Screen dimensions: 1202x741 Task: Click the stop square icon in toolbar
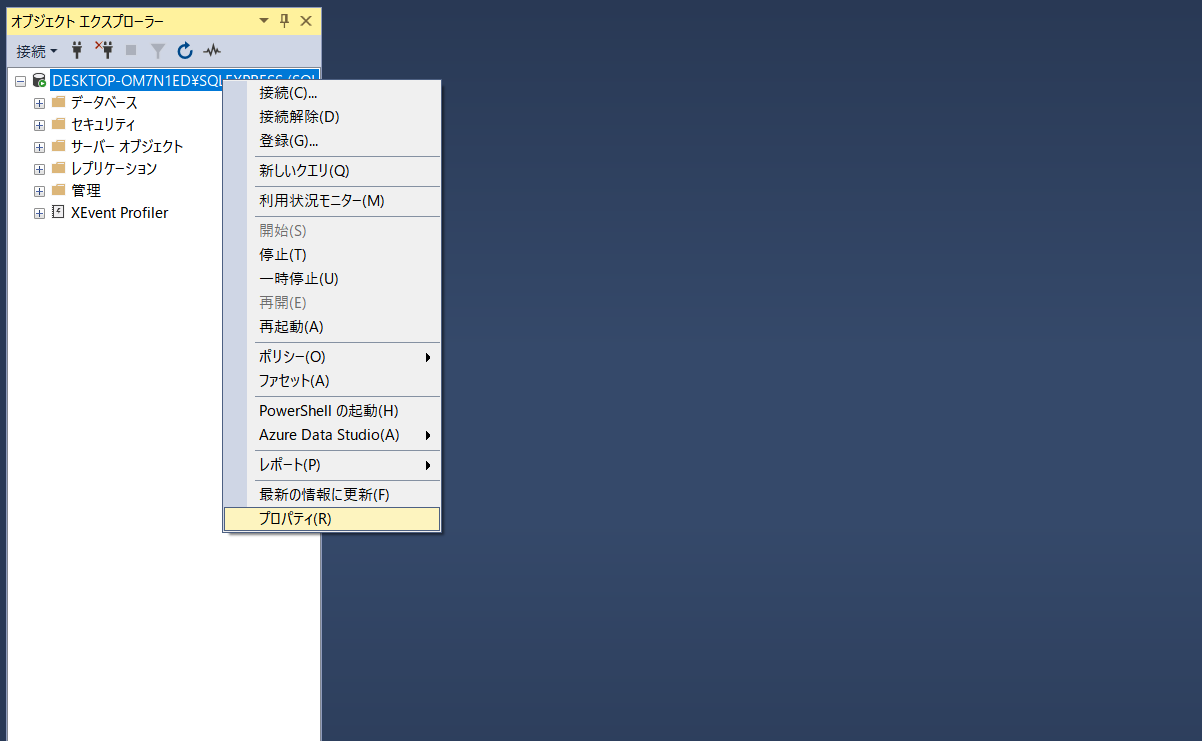131,50
